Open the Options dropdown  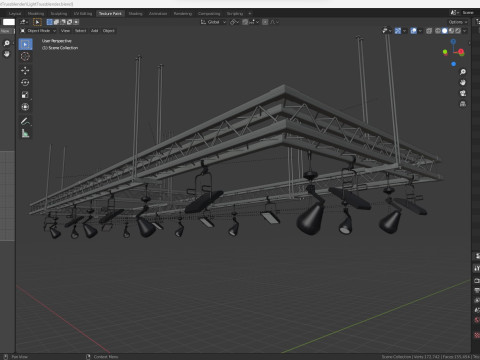coord(458,22)
